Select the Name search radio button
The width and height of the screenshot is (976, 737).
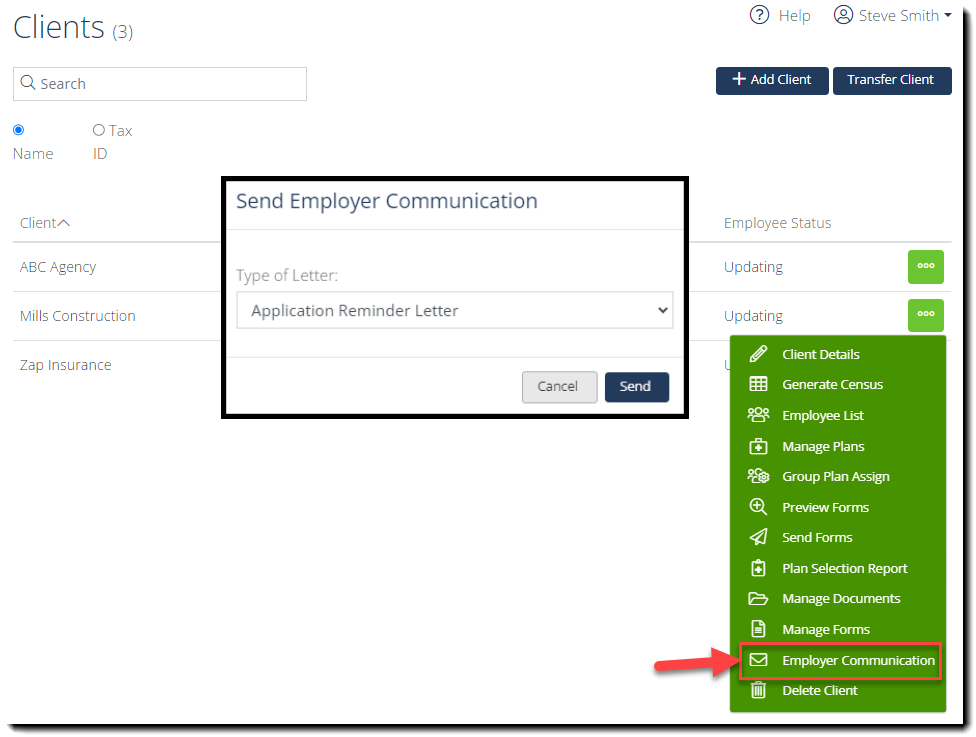[x=19, y=130]
